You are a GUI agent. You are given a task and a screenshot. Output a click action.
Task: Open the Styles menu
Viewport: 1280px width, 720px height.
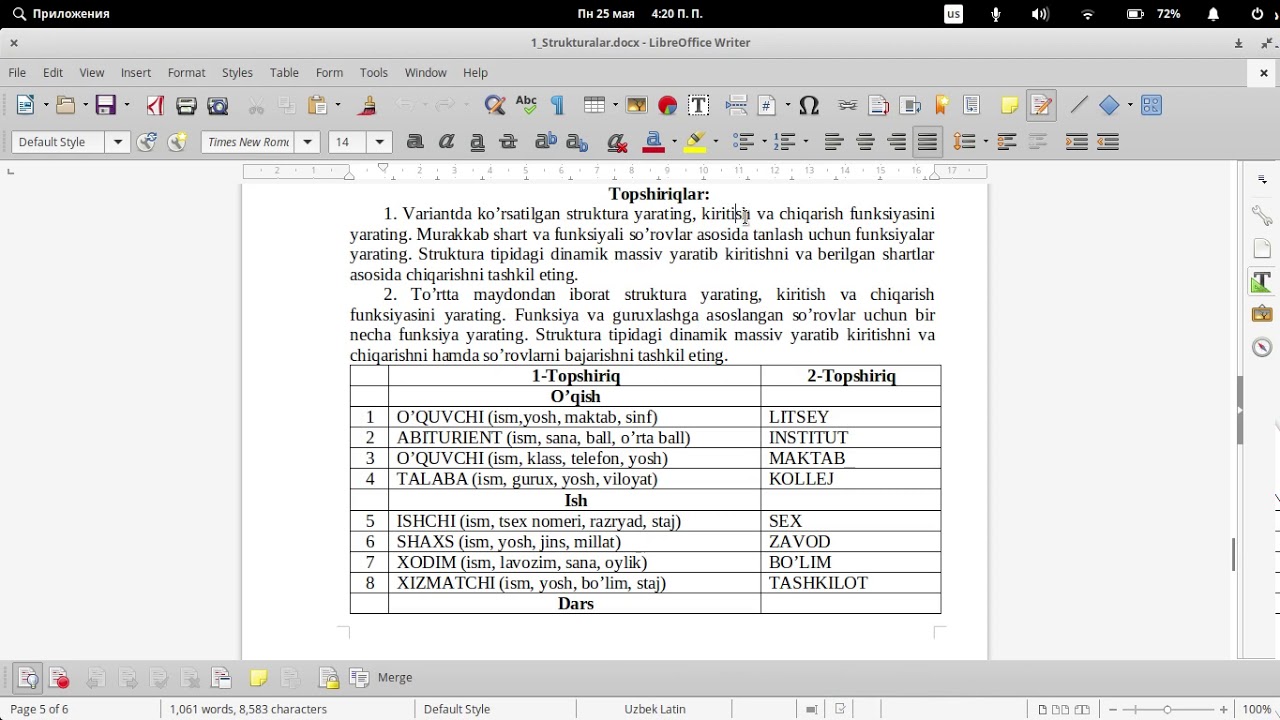coord(237,73)
